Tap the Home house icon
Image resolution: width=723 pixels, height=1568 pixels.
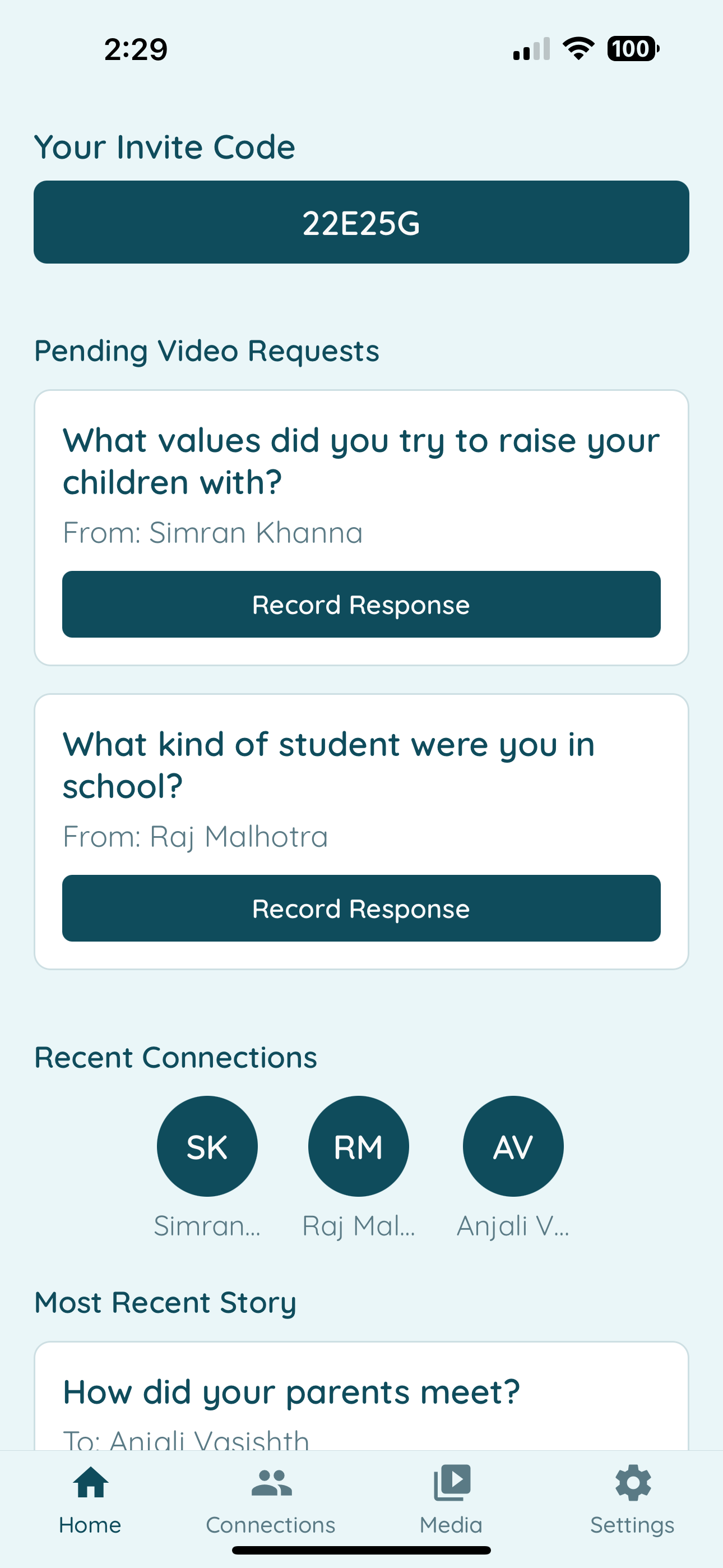[91, 1482]
